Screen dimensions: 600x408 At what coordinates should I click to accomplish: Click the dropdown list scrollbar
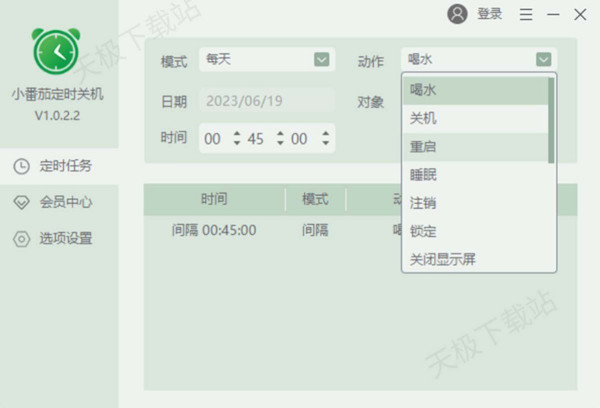tap(551, 120)
